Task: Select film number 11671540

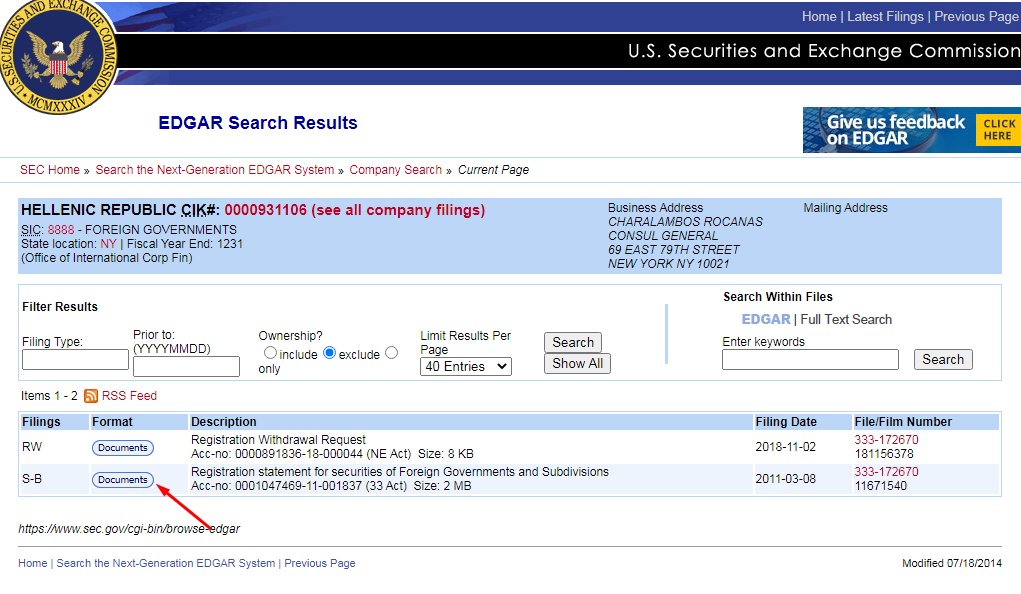Action: pyautogui.click(x=880, y=486)
